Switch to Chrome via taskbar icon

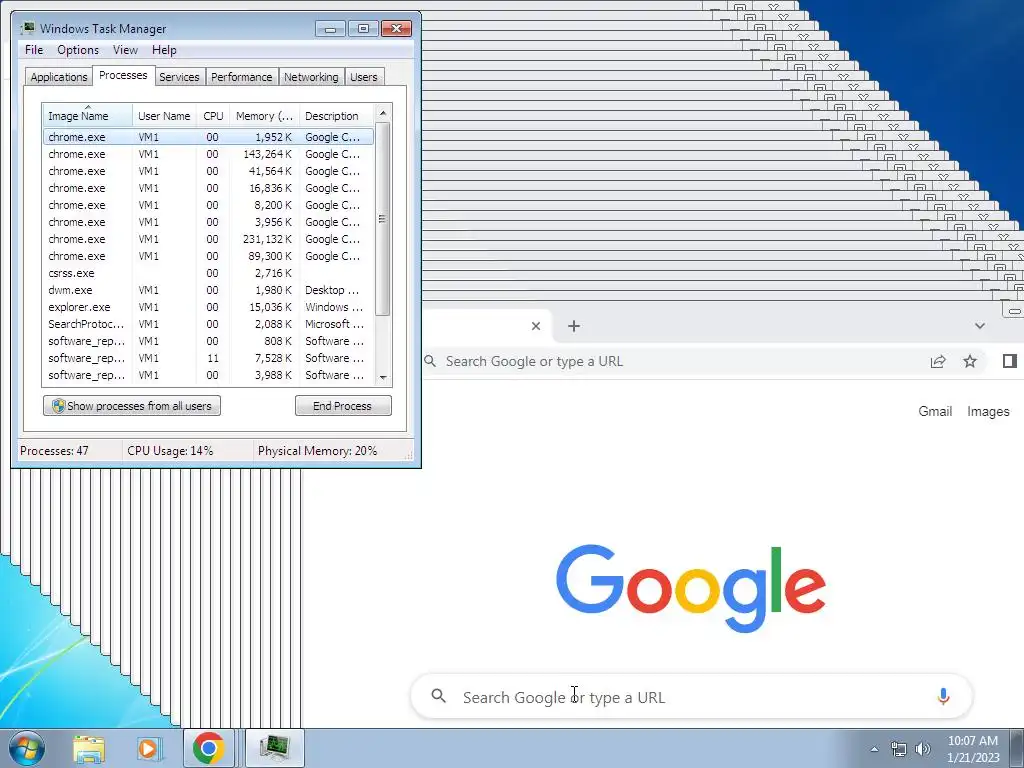point(208,748)
